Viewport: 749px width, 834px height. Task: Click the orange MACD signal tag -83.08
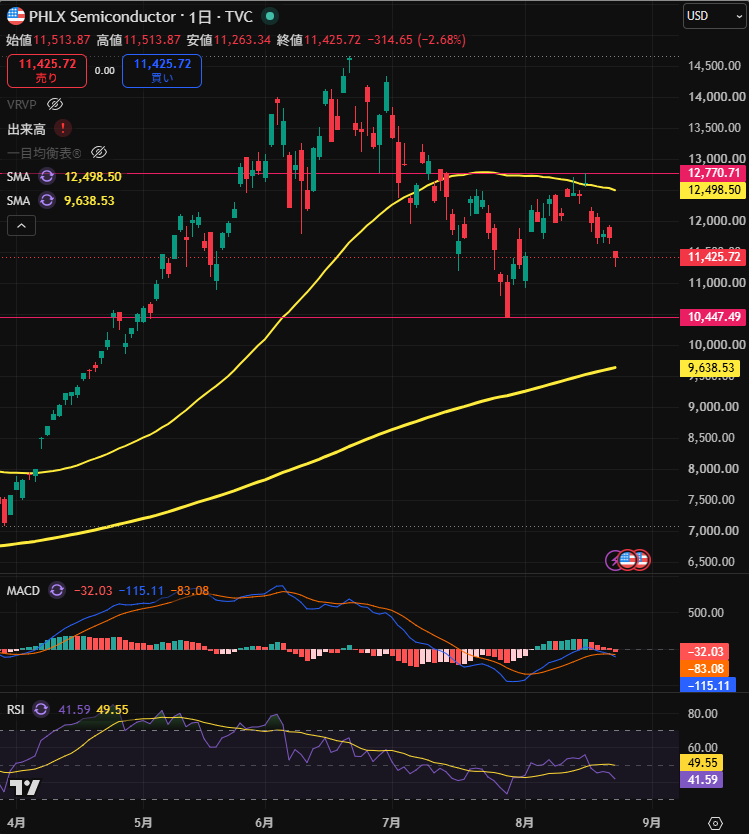tap(704, 669)
